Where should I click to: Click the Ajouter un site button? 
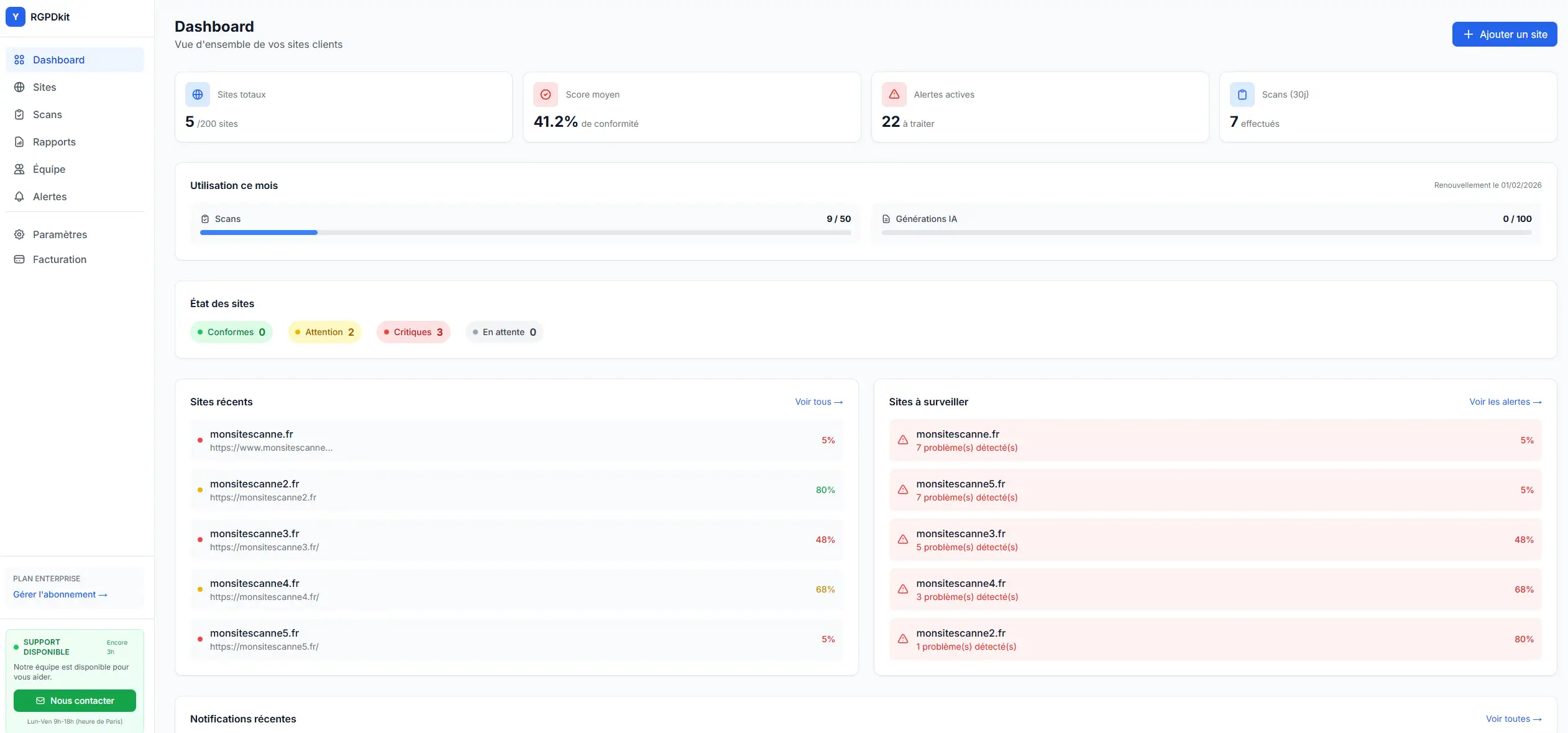[x=1505, y=34]
